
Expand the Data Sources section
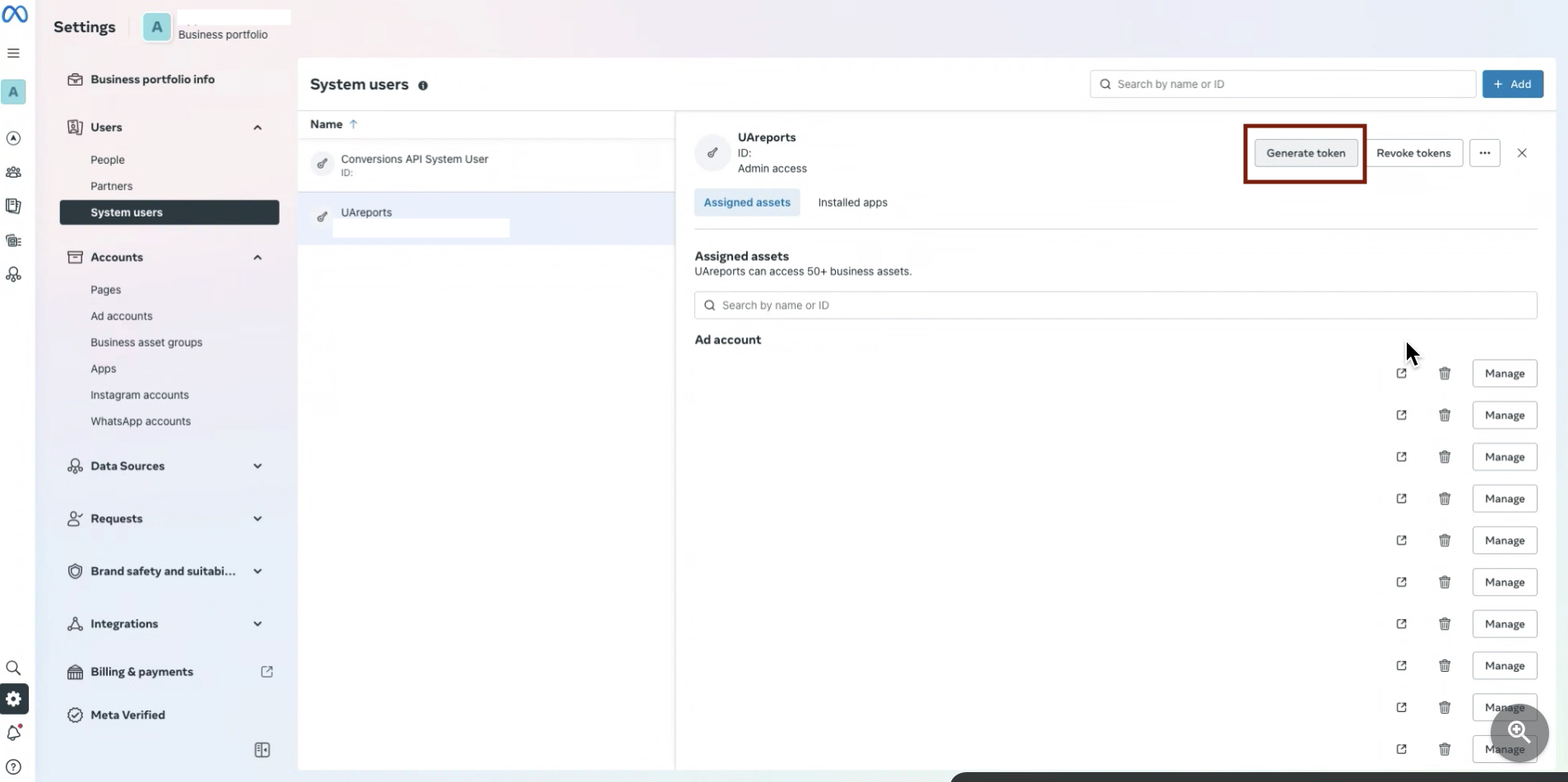(x=257, y=466)
